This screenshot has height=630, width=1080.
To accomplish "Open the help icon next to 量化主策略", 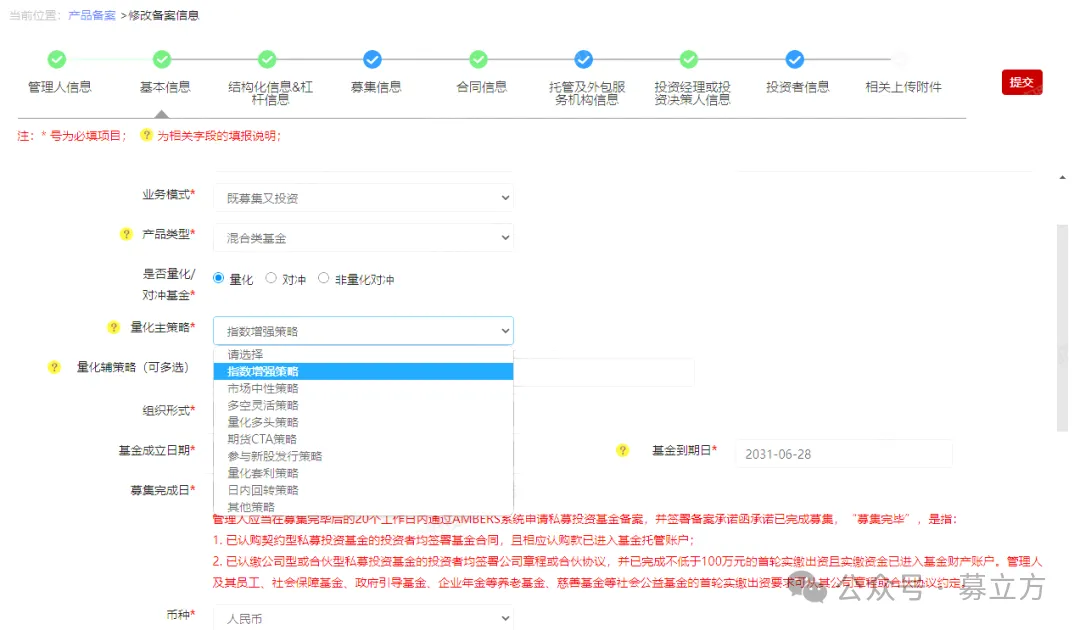I will (x=113, y=327).
